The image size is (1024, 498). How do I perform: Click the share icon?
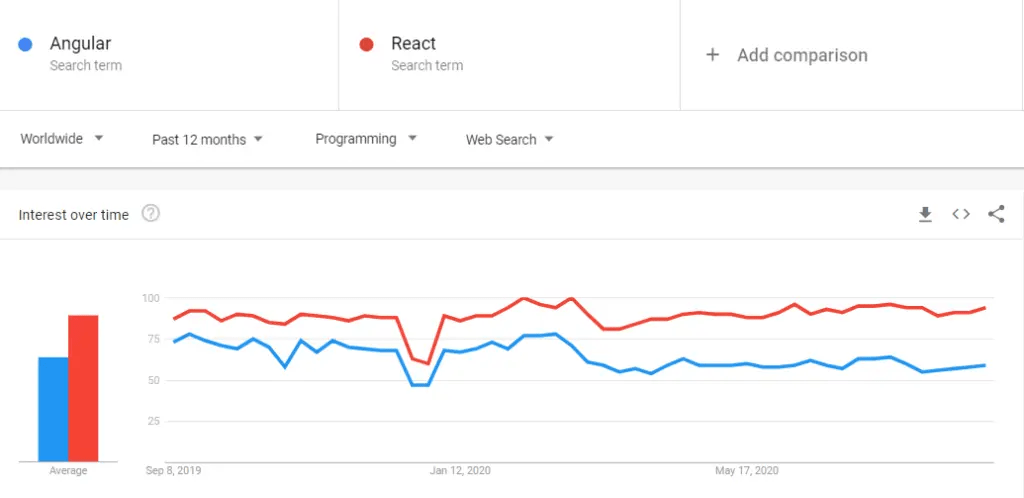click(x=996, y=214)
